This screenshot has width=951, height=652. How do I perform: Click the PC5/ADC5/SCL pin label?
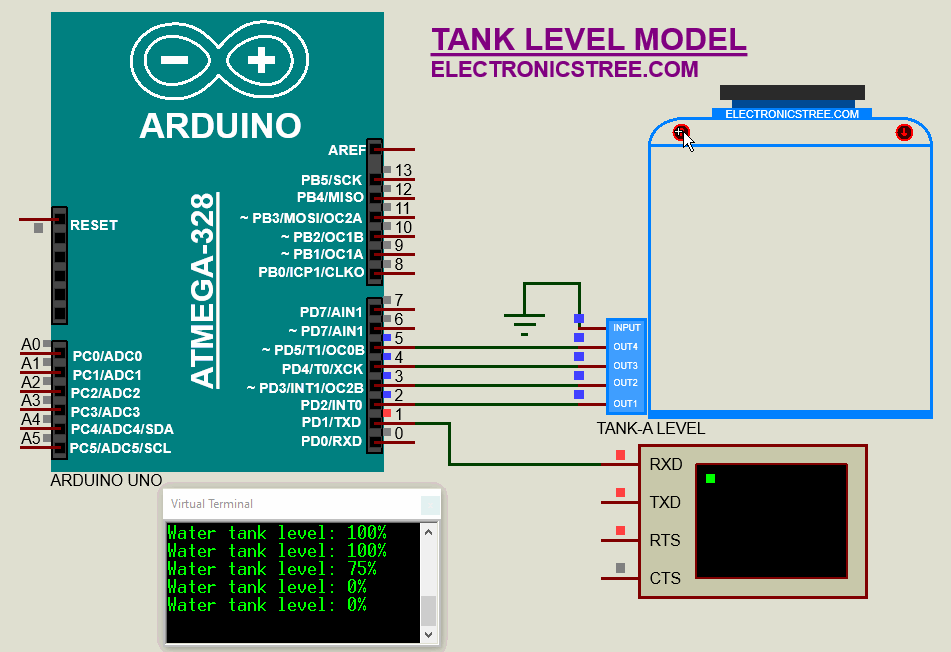(x=121, y=448)
